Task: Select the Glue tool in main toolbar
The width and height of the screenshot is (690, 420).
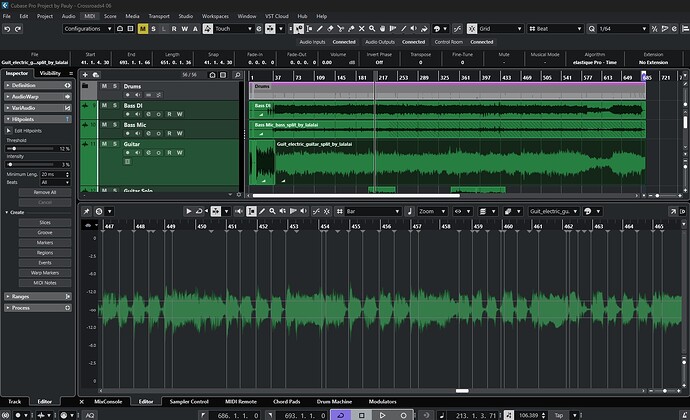Action: 351,29
